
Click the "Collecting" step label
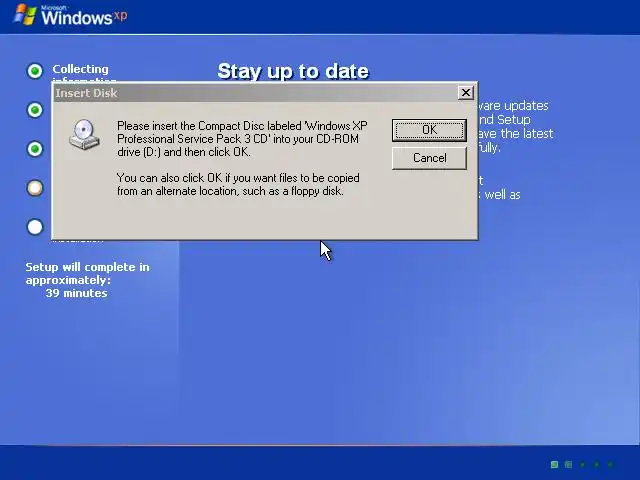pos(80,69)
